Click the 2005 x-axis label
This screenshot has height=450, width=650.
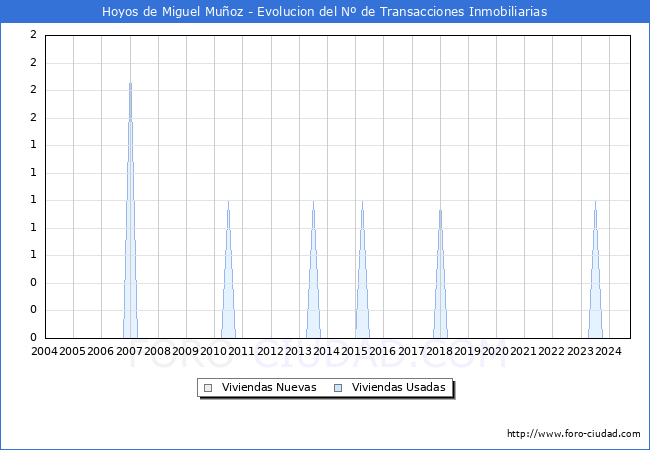73,351
